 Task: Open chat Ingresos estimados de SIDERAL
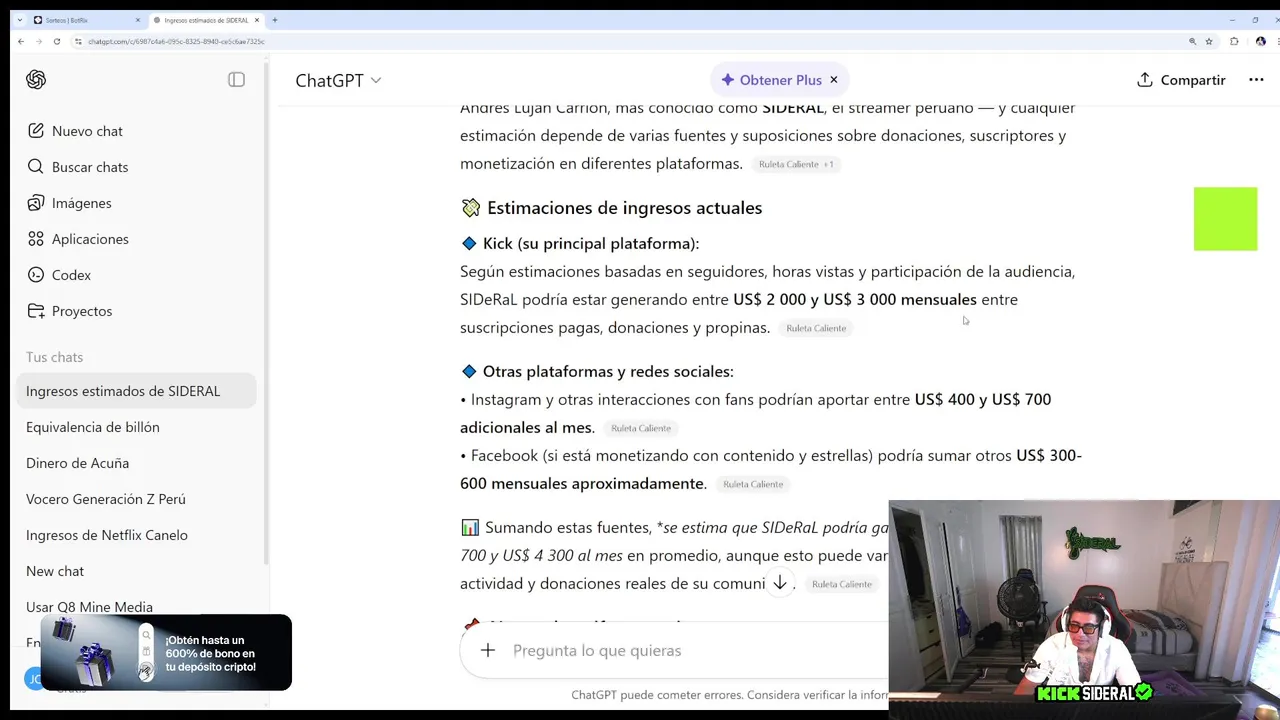tap(136, 391)
